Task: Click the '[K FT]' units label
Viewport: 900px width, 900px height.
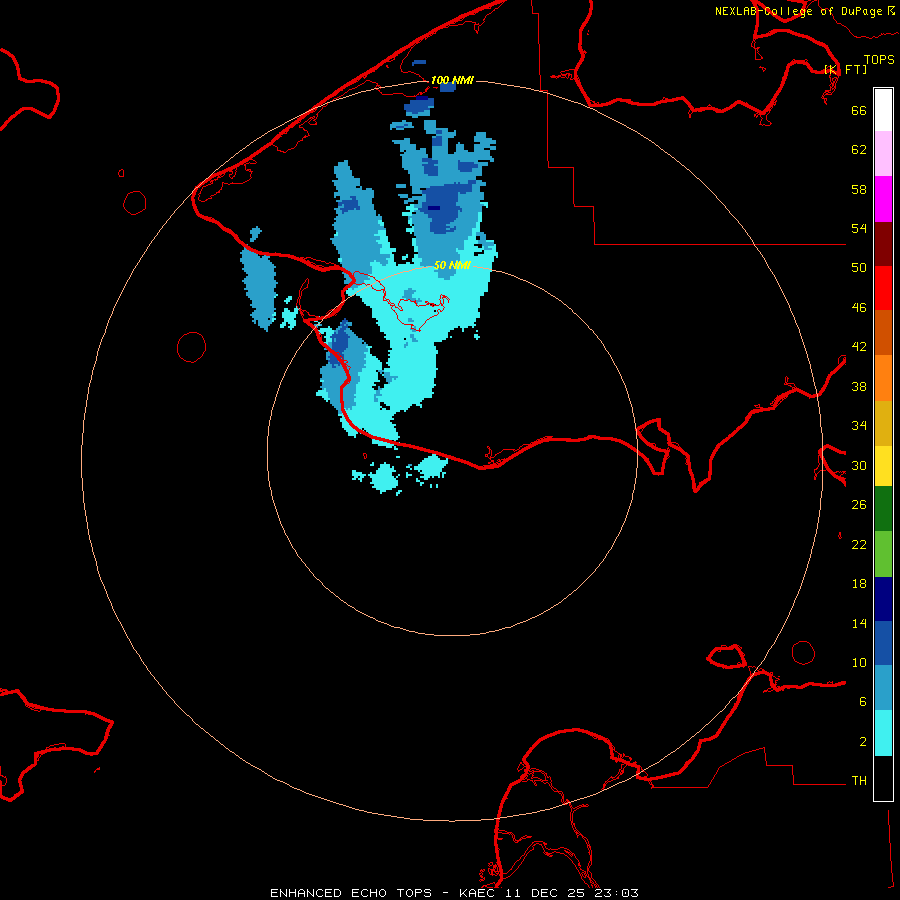Action: pos(845,69)
